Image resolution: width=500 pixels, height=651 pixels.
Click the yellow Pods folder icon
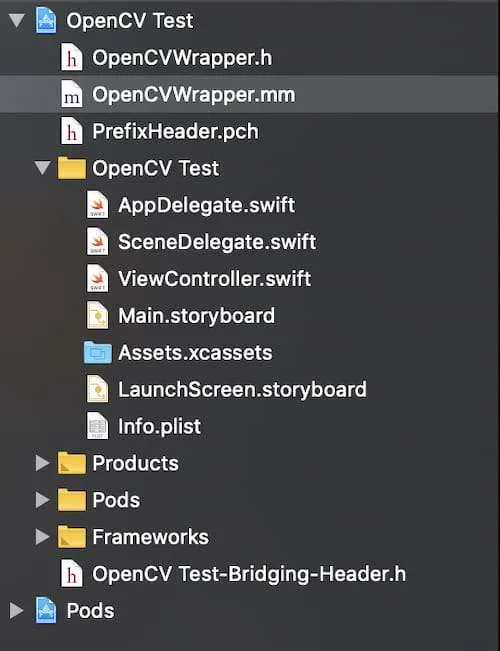[72, 500]
